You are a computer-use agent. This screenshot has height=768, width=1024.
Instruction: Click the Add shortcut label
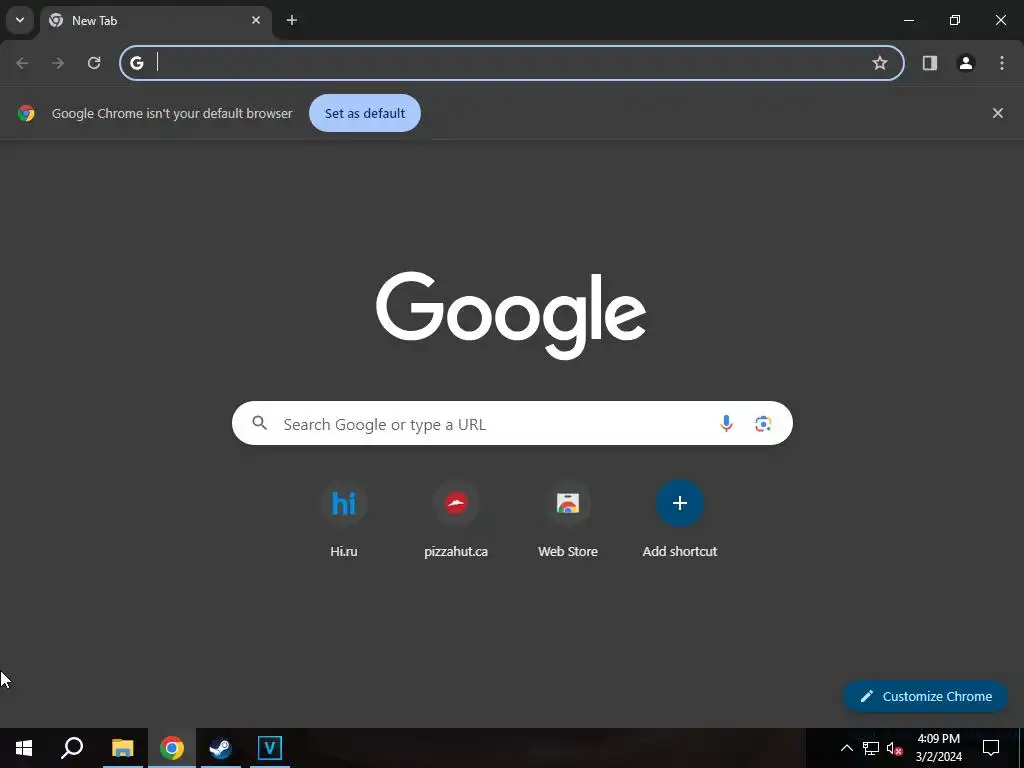click(680, 552)
